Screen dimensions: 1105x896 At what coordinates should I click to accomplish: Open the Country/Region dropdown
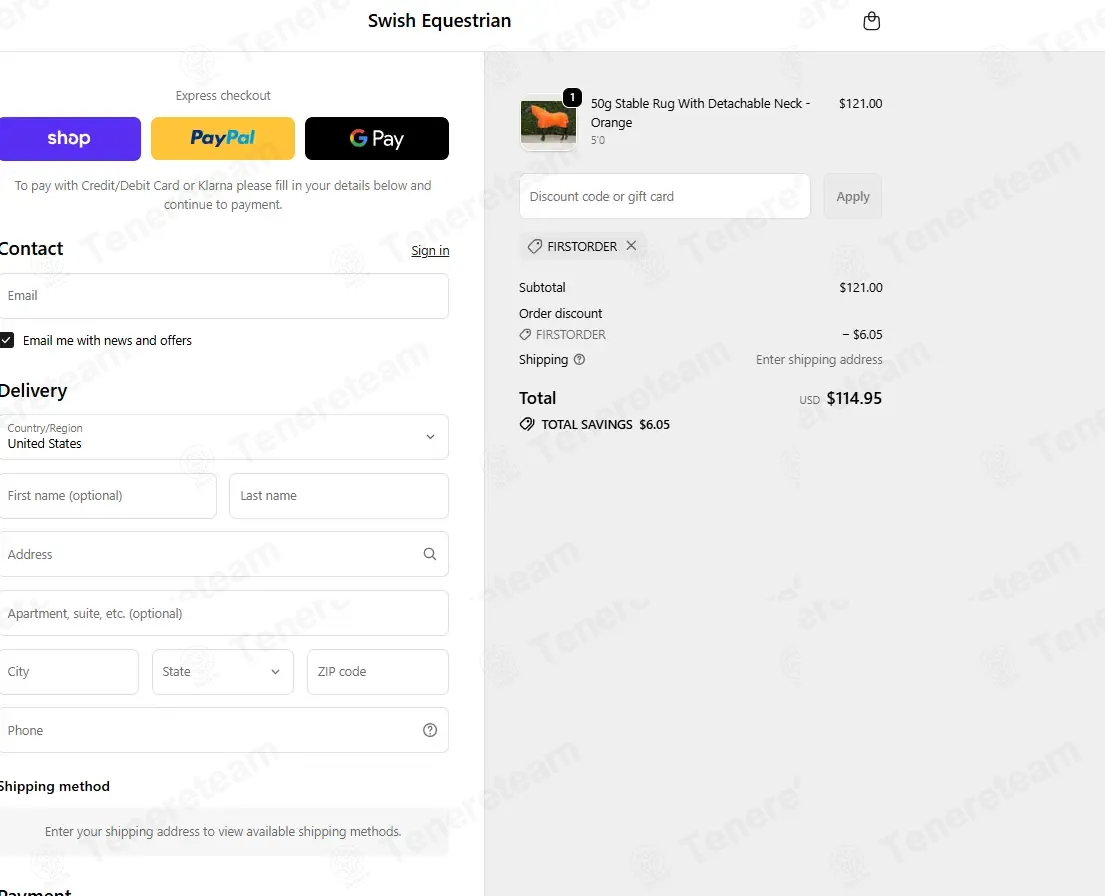(223, 437)
